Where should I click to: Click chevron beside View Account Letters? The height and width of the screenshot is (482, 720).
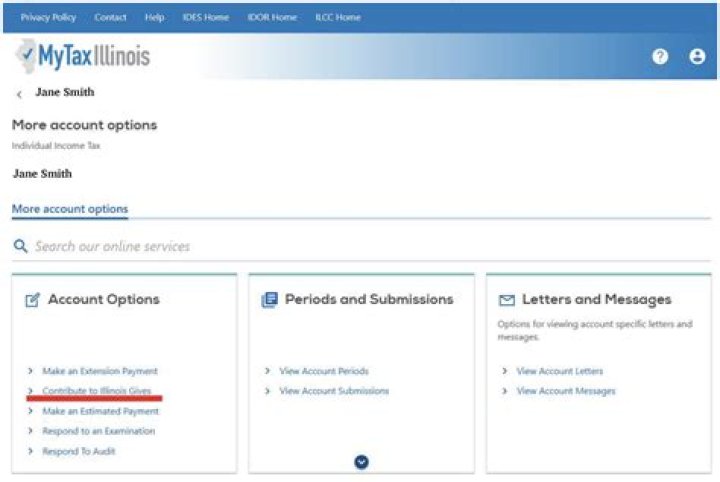(x=505, y=370)
